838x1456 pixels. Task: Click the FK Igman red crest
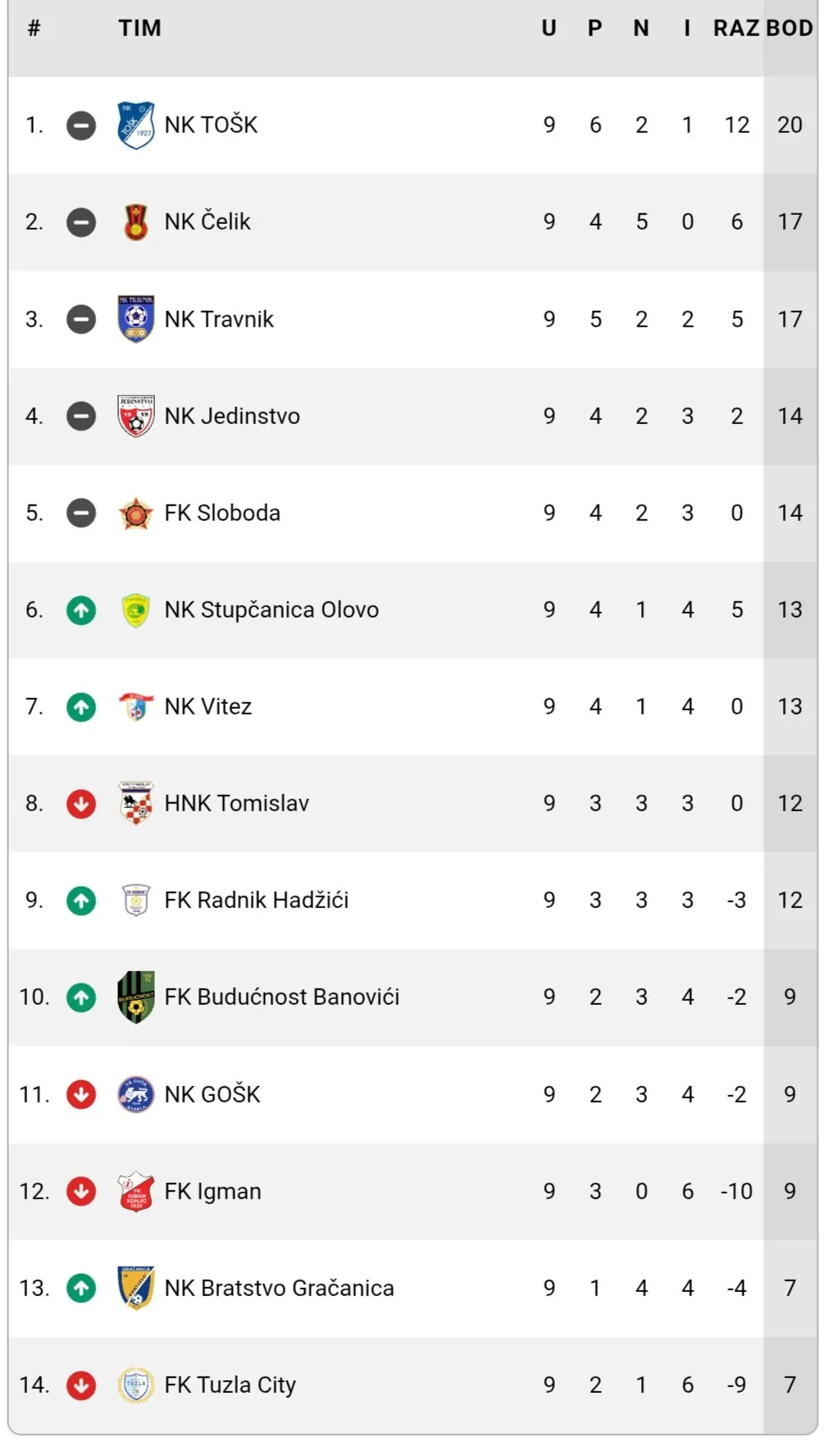pyautogui.click(x=135, y=1191)
